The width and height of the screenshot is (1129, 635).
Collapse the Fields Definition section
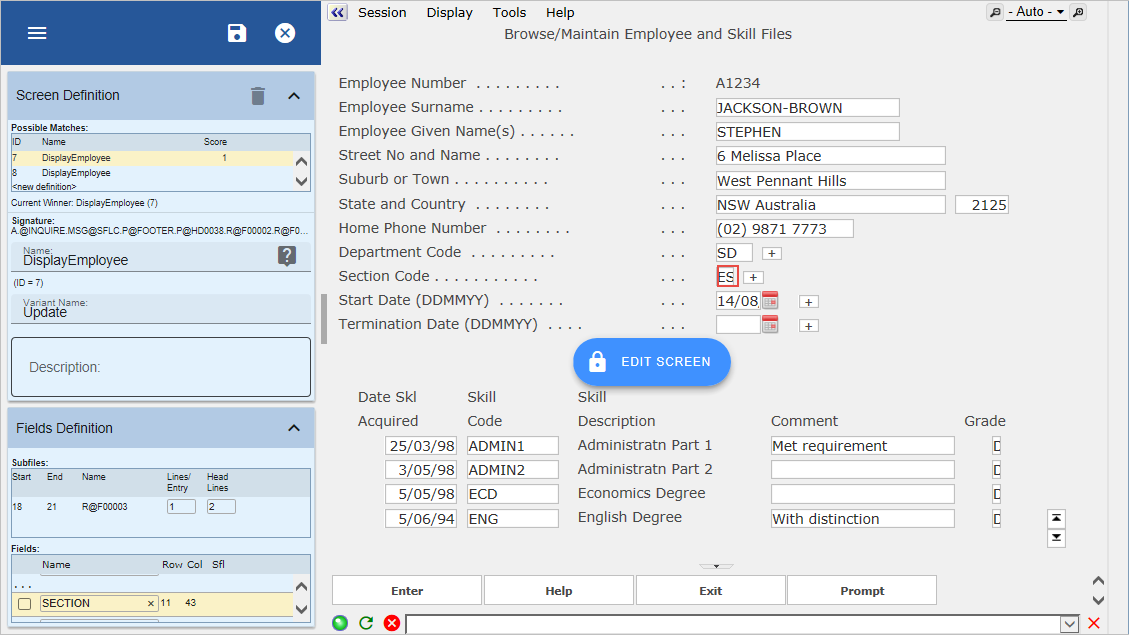pyautogui.click(x=294, y=428)
